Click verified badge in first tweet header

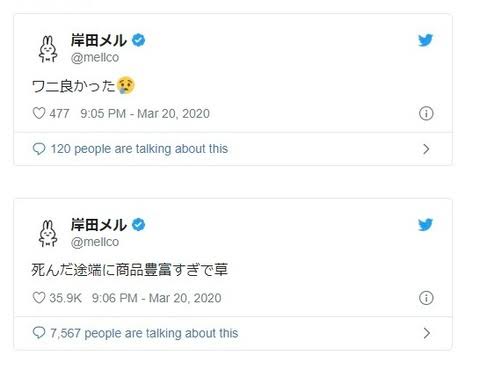[139, 40]
